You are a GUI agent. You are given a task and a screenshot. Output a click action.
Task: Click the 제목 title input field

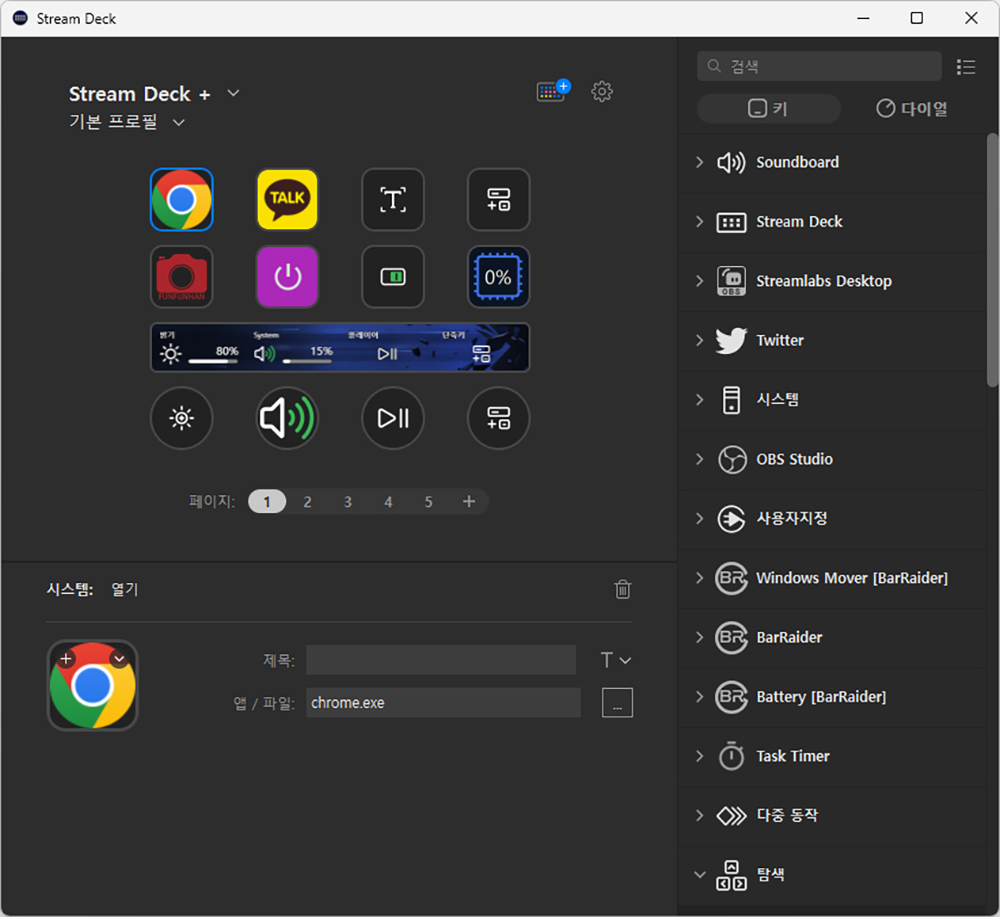(441, 660)
